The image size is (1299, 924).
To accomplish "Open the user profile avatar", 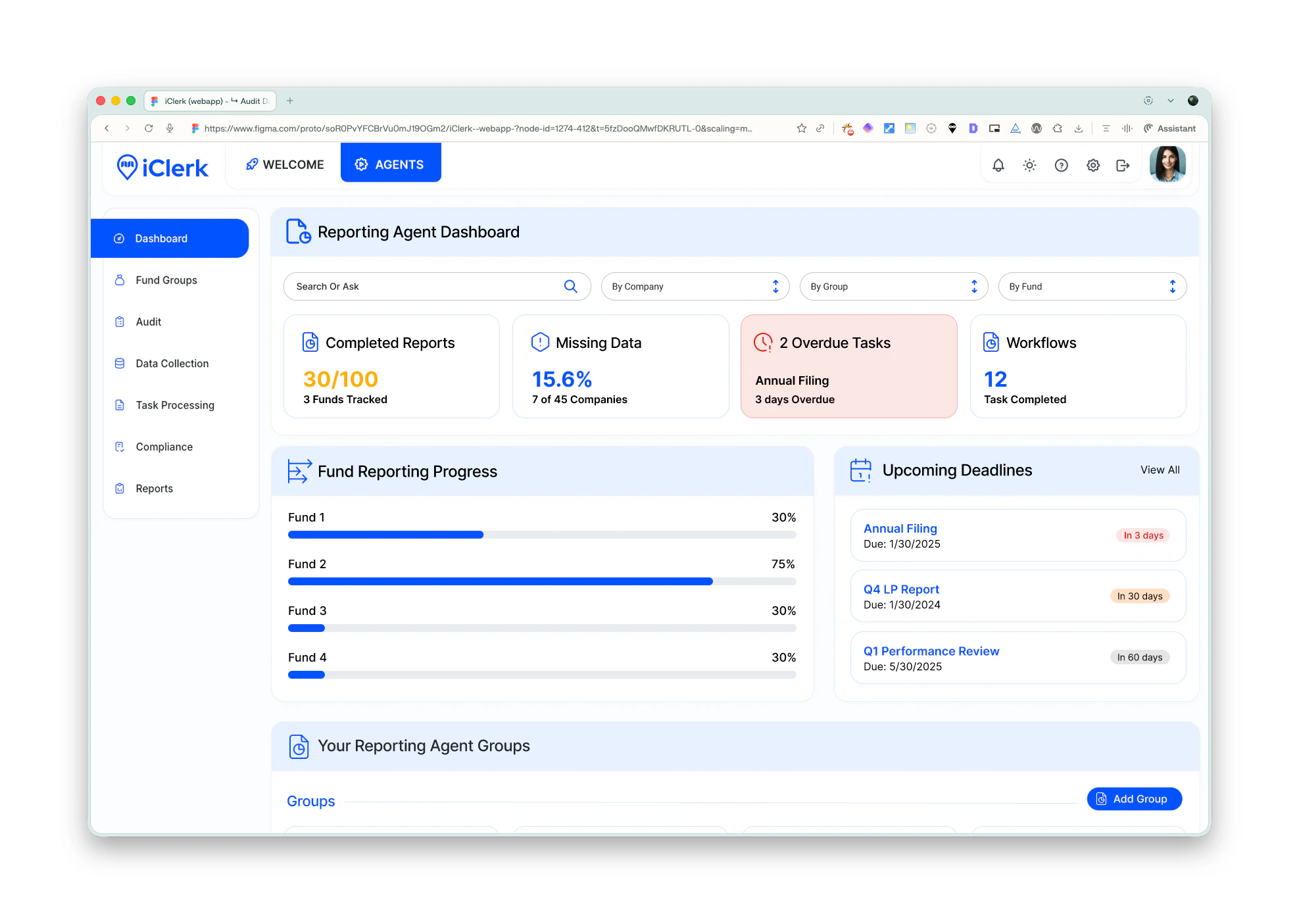I will 1167,164.
